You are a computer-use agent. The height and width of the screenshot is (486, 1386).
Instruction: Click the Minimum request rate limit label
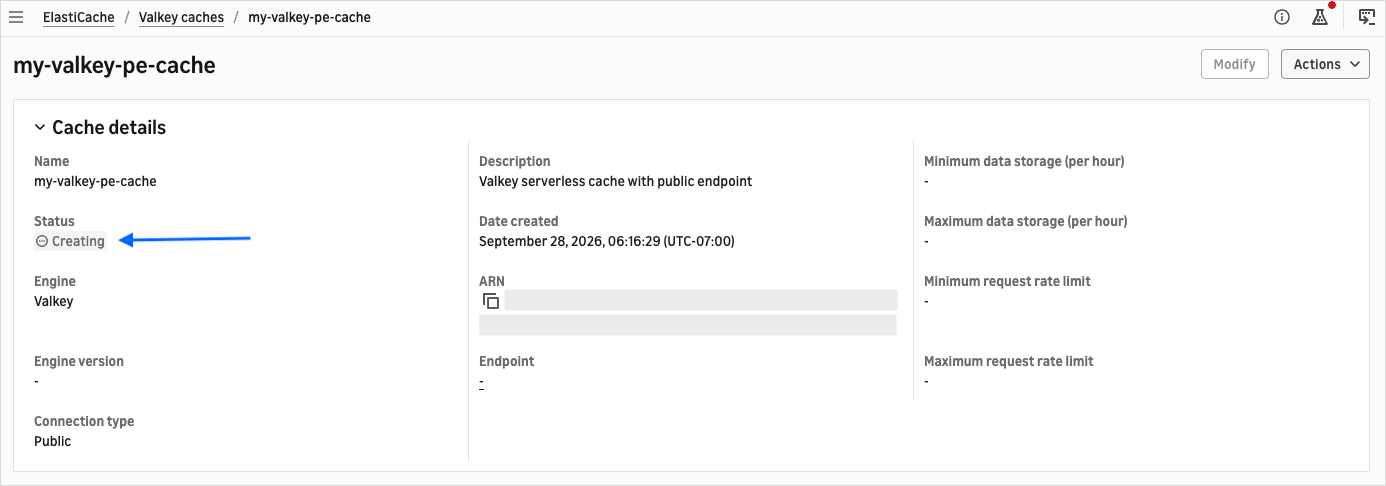[x=1007, y=281]
